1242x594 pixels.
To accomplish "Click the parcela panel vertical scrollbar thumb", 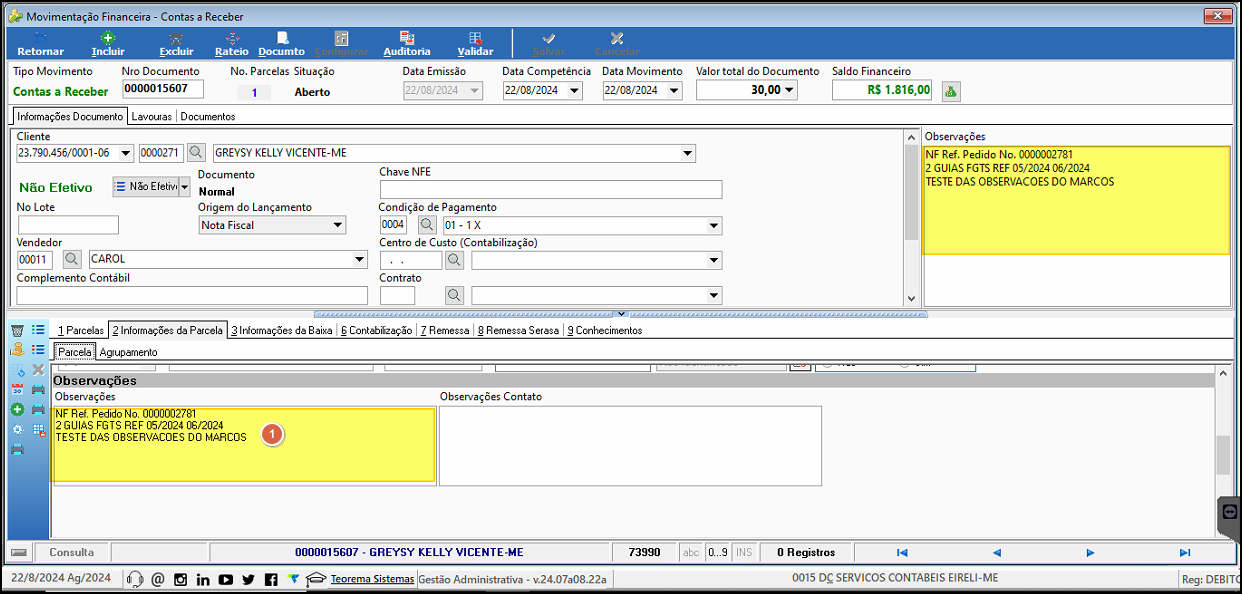I will (x=1222, y=456).
